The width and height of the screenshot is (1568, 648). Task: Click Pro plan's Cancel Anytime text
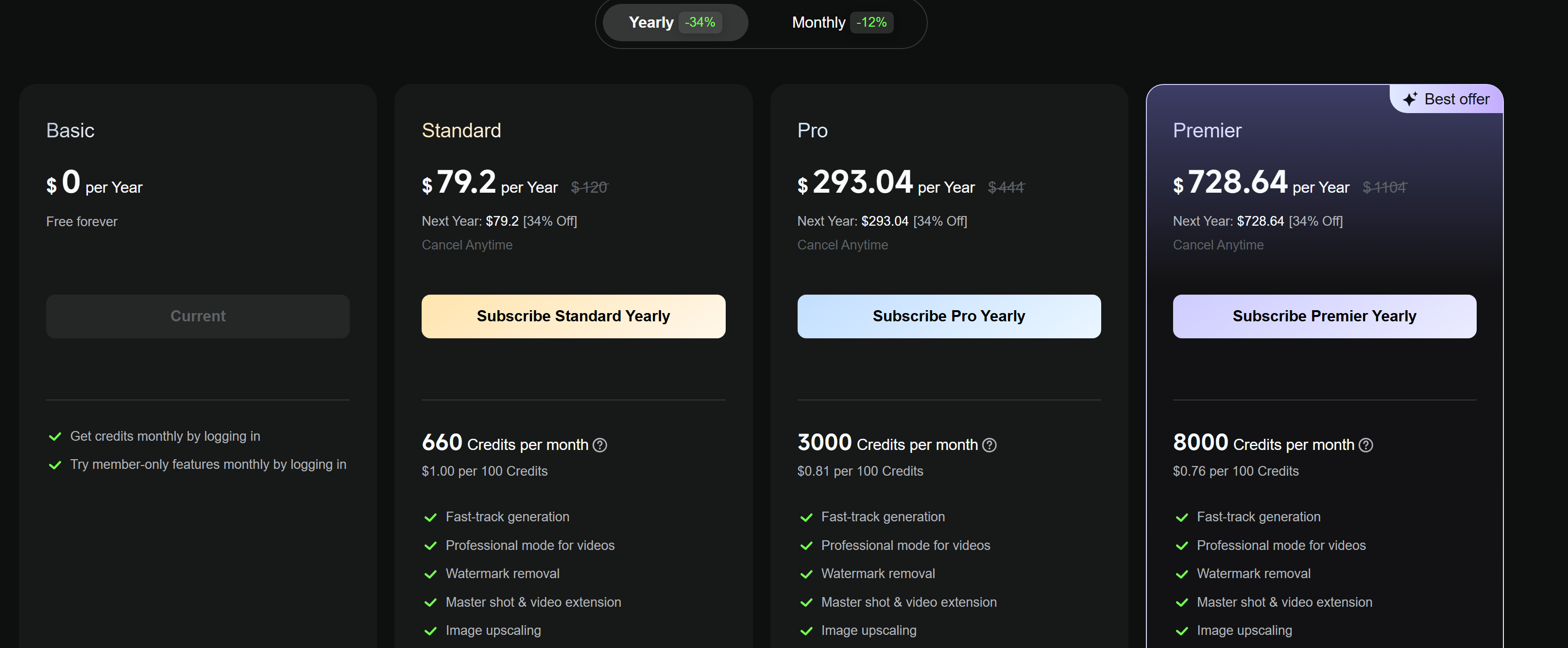coord(842,245)
